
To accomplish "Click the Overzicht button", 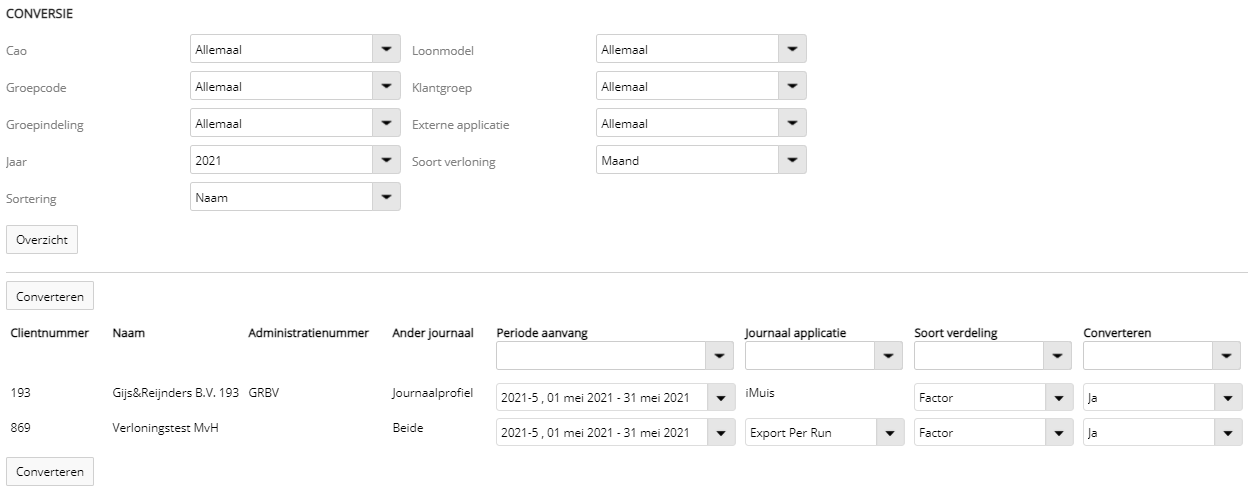I will pos(42,240).
